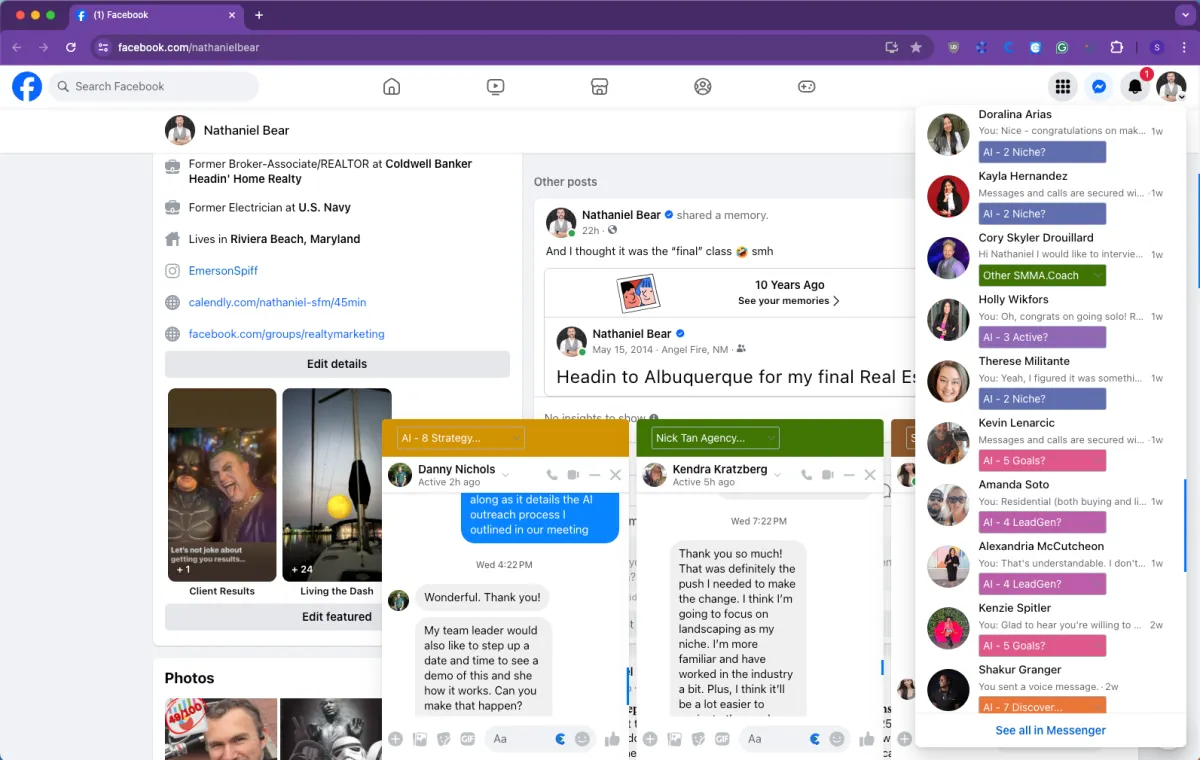Open emoji picker in Danny Nichols chat

point(583,739)
